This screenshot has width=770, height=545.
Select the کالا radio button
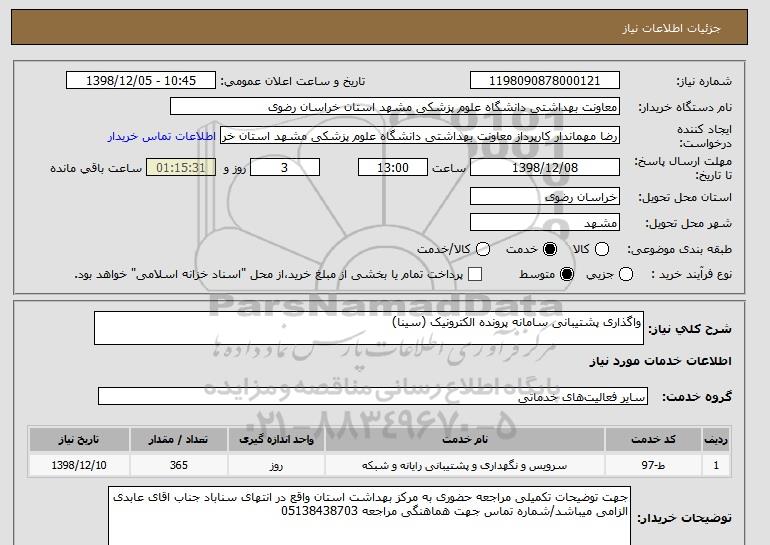[602, 249]
